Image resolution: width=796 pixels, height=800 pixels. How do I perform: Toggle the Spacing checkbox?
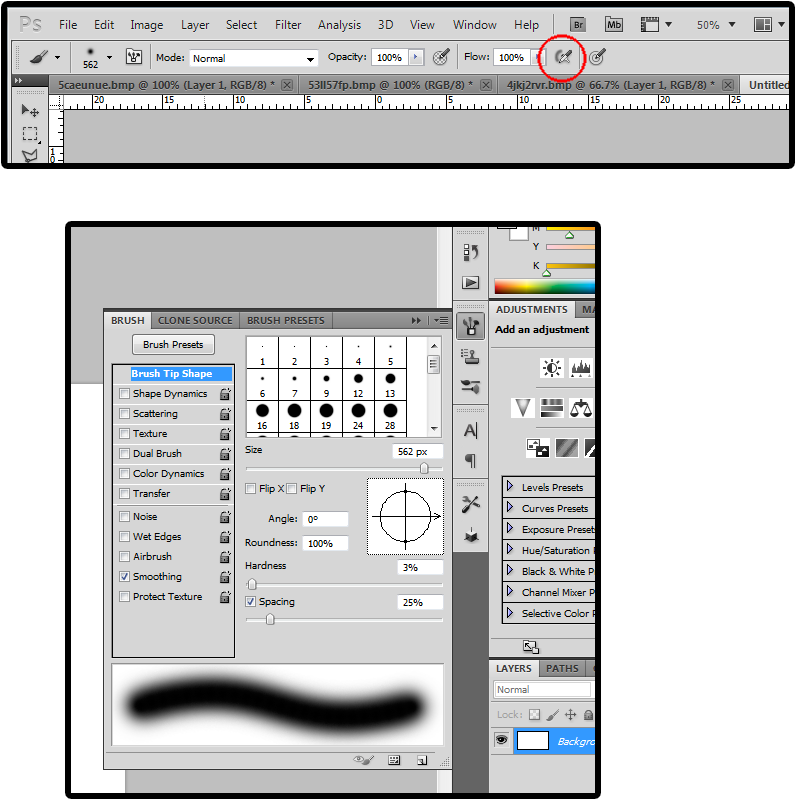[x=251, y=602]
